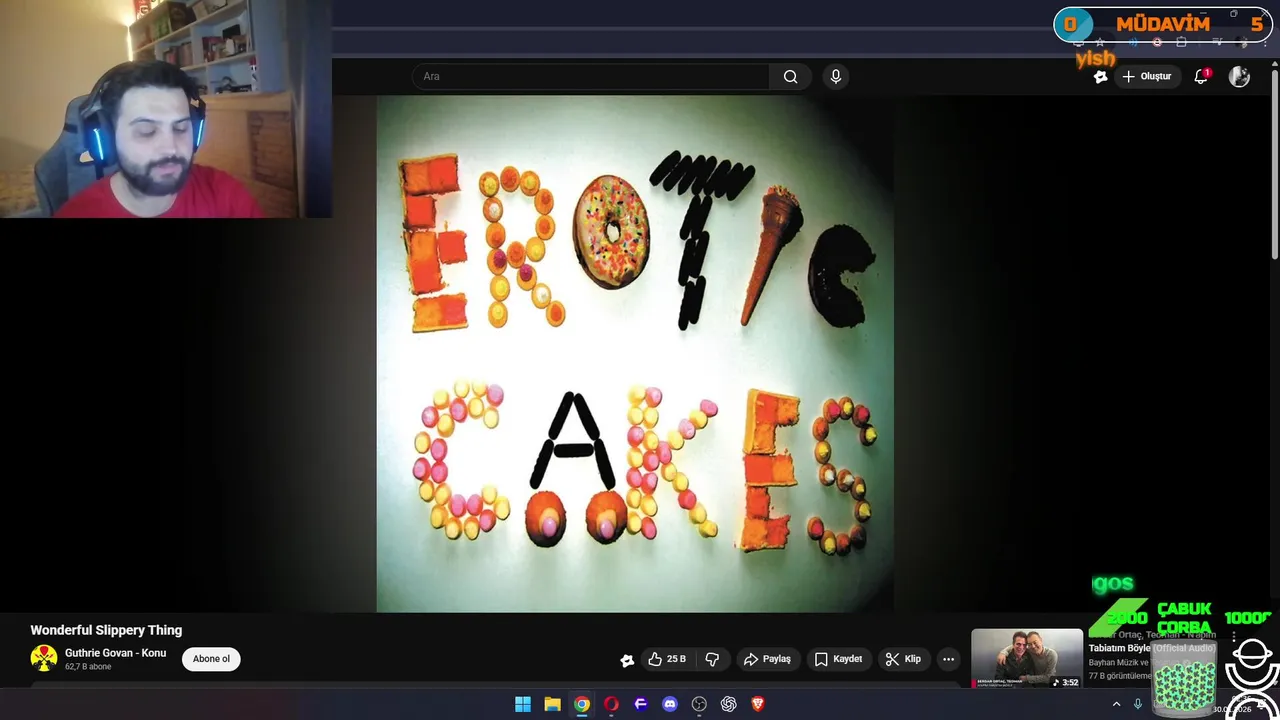Like the video with thumbs-up 25 B
Viewport: 1280px width, 720px height.
click(667, 659)
